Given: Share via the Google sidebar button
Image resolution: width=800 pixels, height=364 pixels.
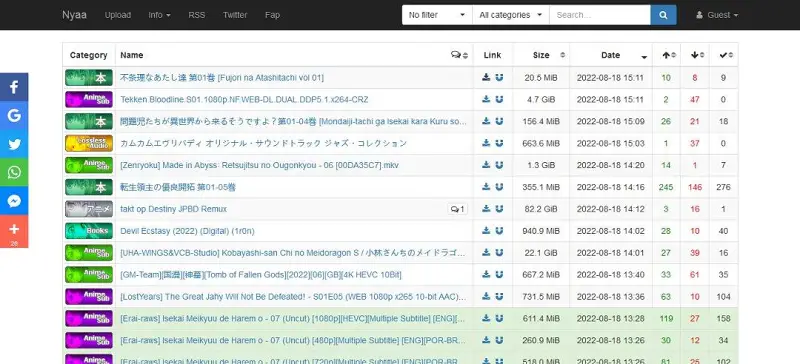Looking at the screenshot, I should tap(14, 115).
